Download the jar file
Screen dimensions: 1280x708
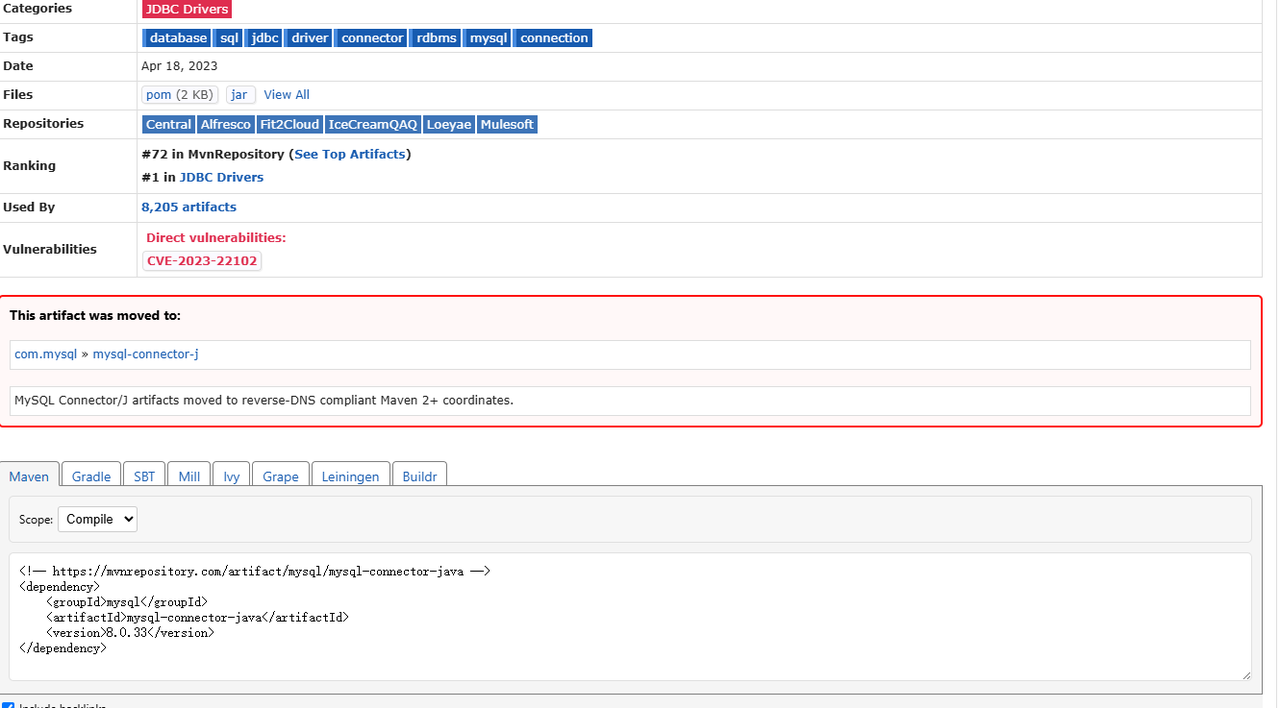pyautogui.click(x=239, y=95)
